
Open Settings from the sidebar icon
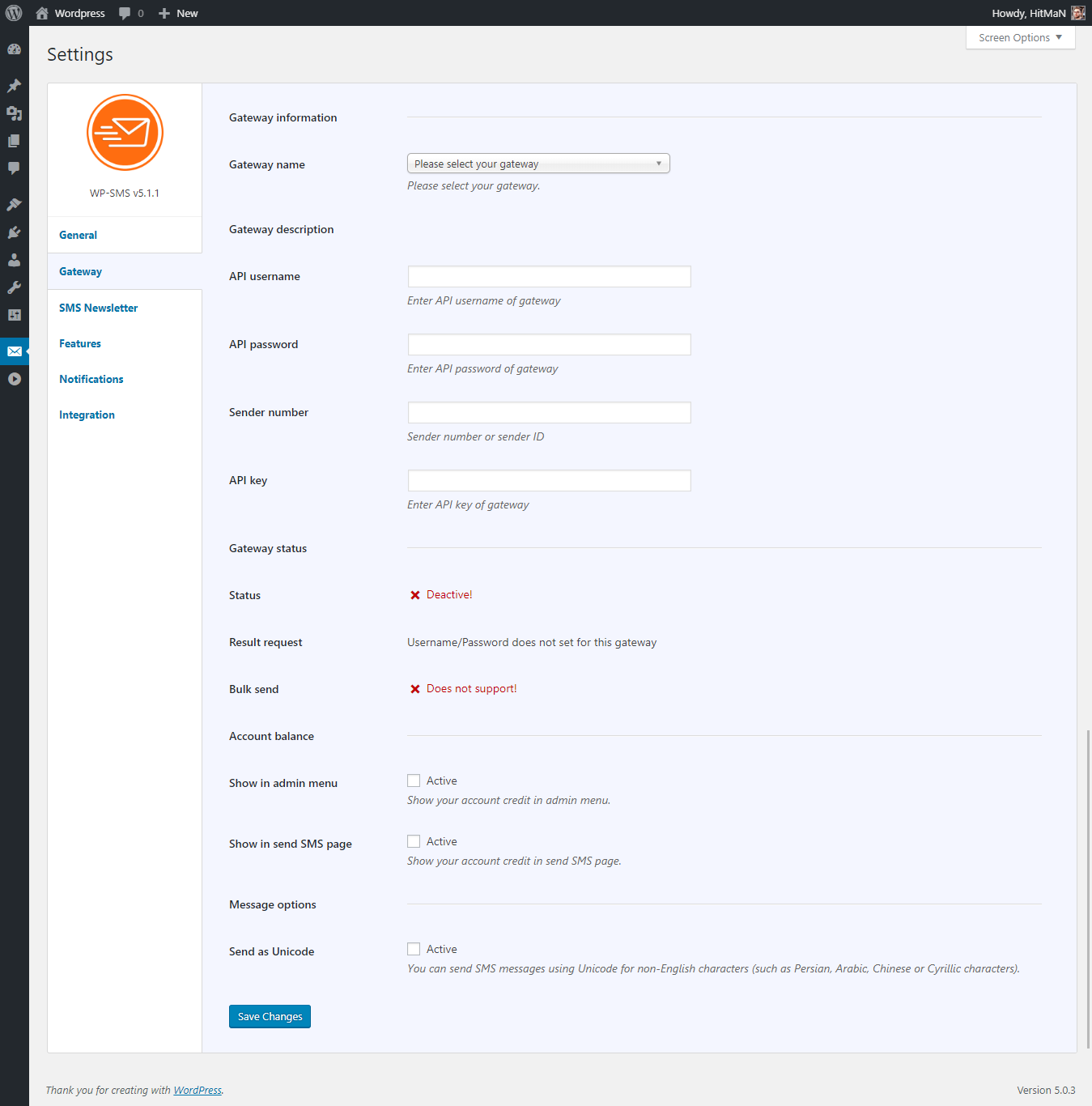(x=14, y=315)
